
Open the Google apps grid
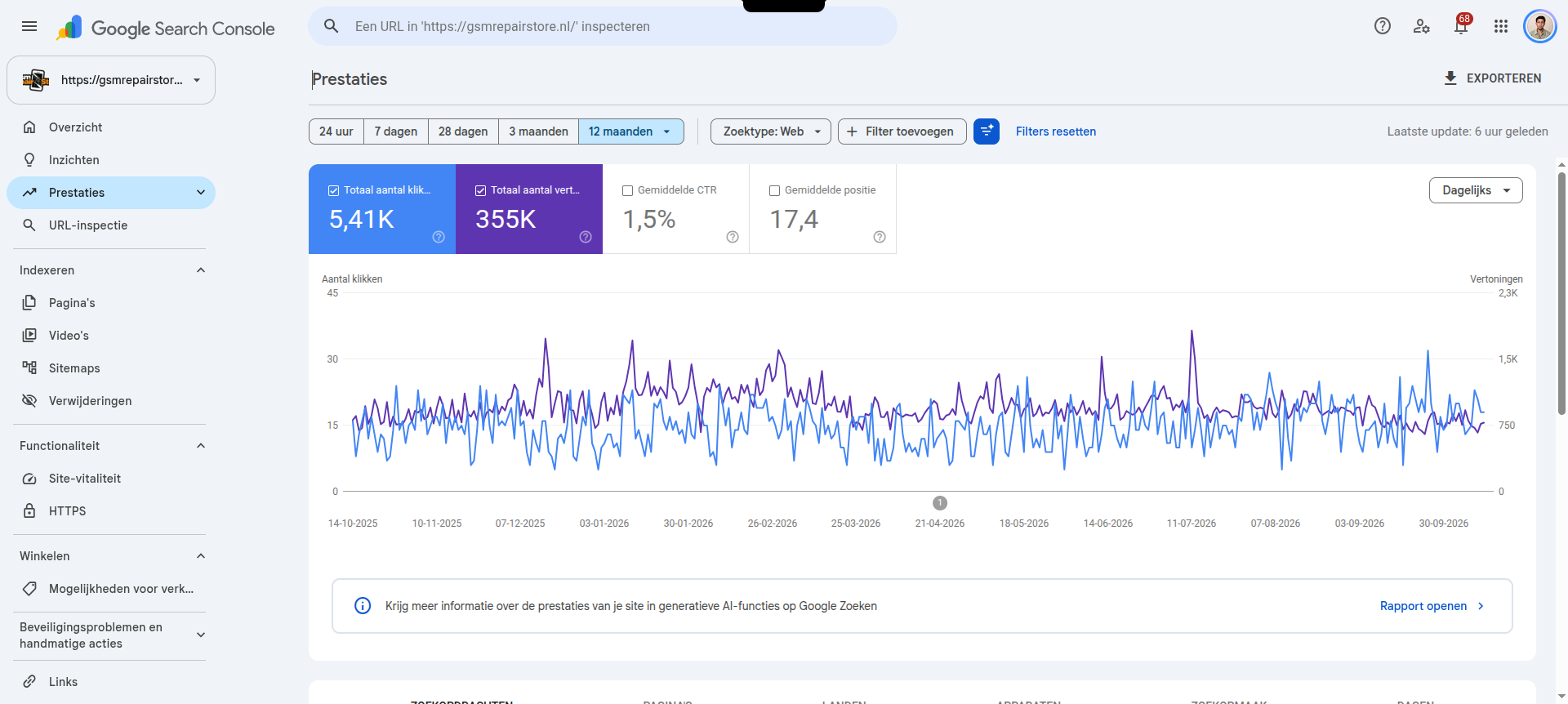[1501, 26]
